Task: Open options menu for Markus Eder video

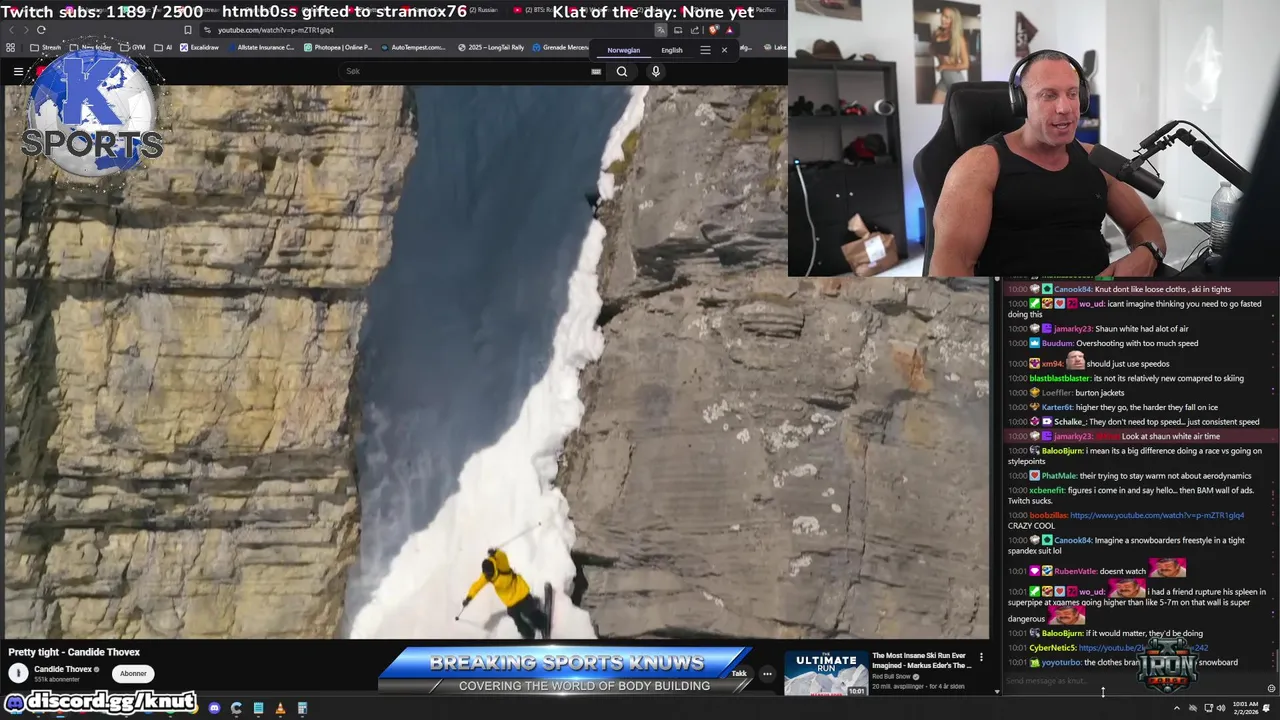Action: [x=981, y=657]
